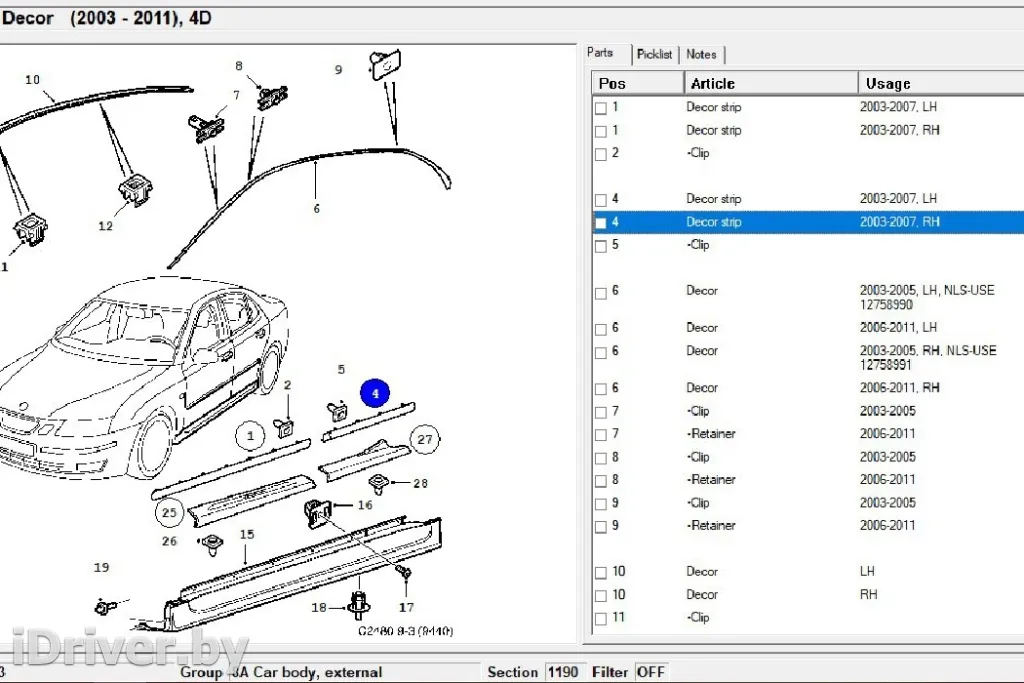
Task: Select circled callout 1 in the diagram
Action: 250,434
